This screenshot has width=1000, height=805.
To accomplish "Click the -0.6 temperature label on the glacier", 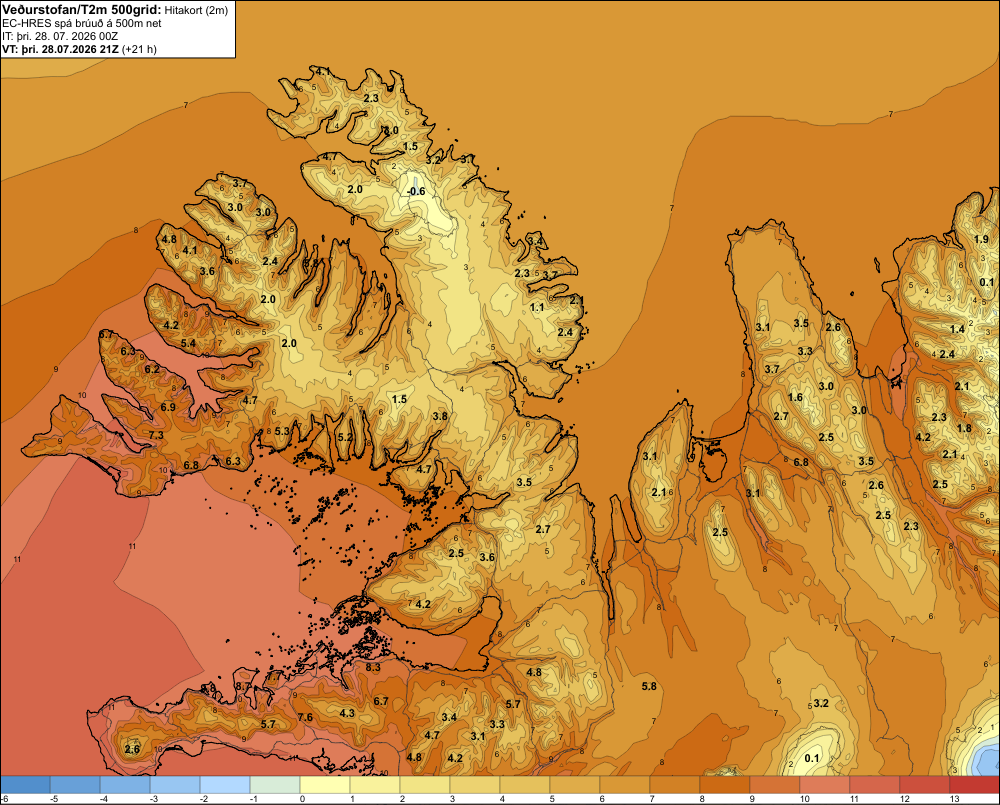I will [416, 191].
